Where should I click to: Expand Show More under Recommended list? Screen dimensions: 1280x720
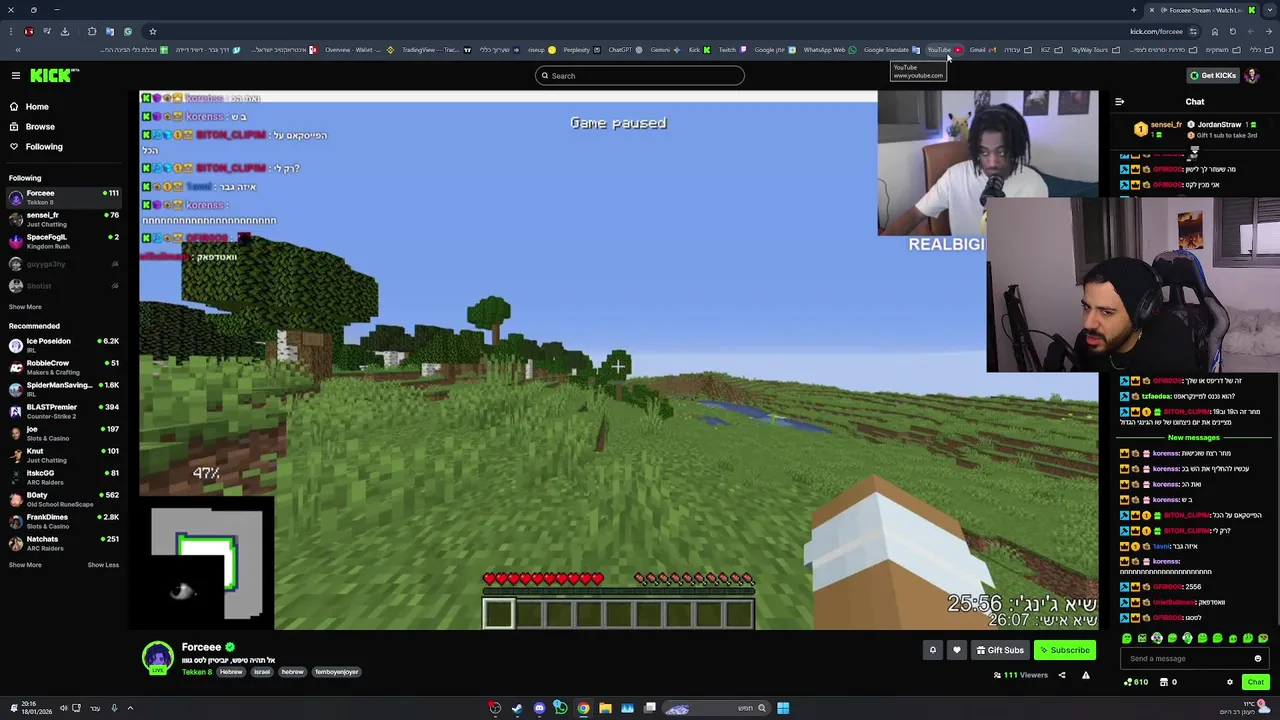pyautogui.click(x=25, y=565)
